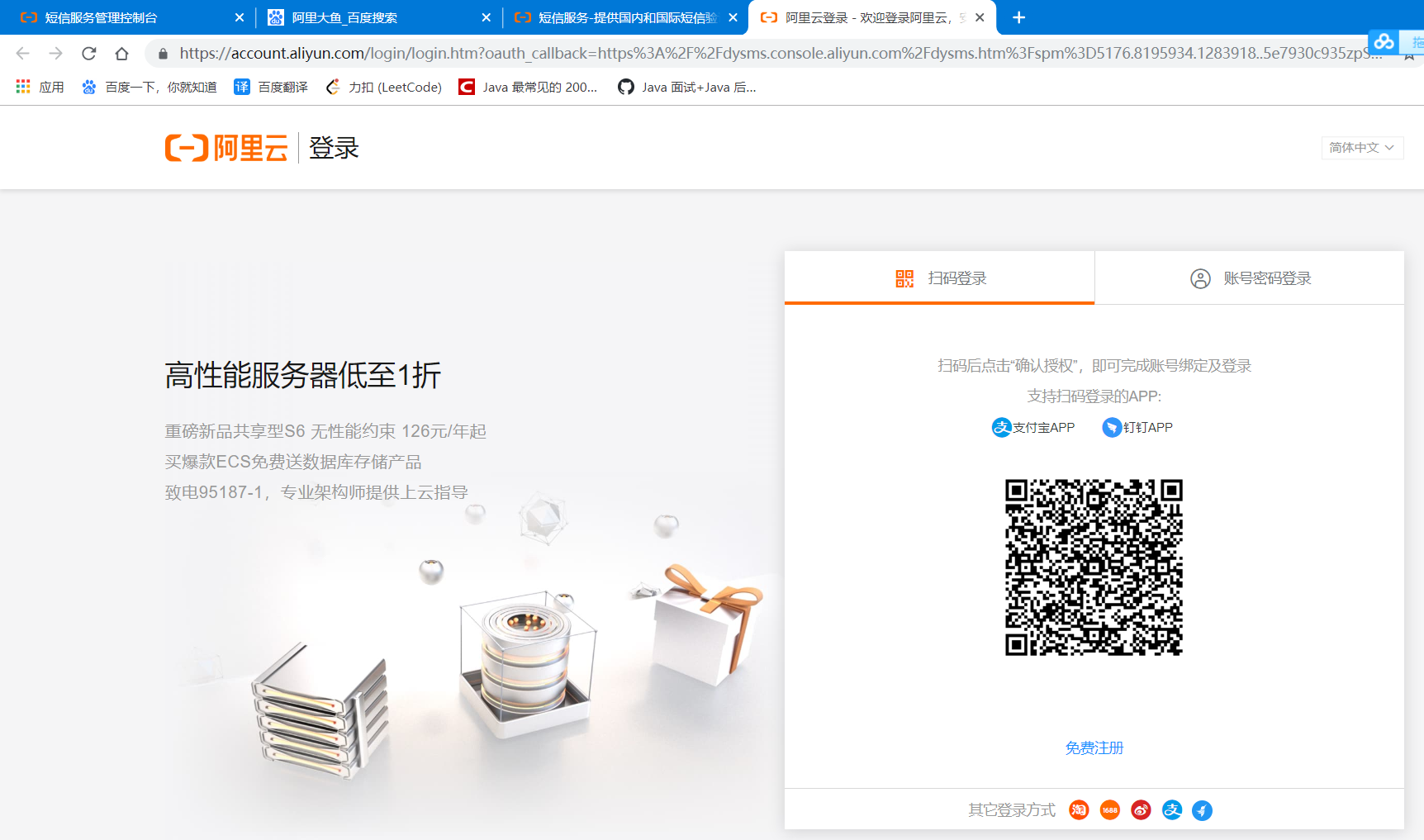Switch to 账号密码登录 login tab
The height and width of the screenshot is (840, 1424).
point(1250,278)
